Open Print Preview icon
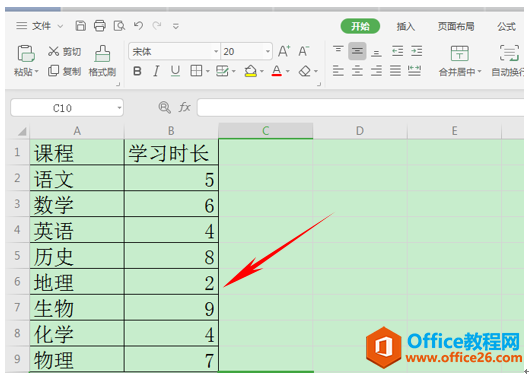 point(119,26)
